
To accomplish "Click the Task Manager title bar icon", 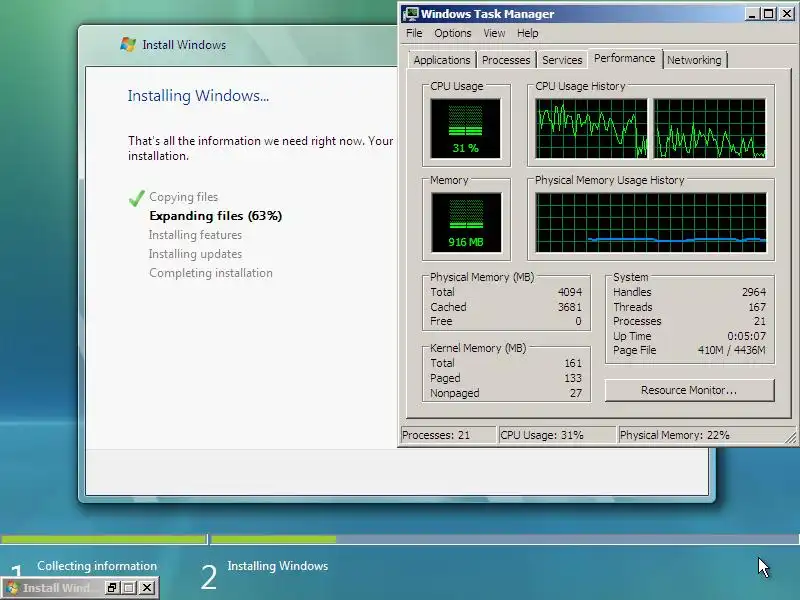I will click(410, 14).
